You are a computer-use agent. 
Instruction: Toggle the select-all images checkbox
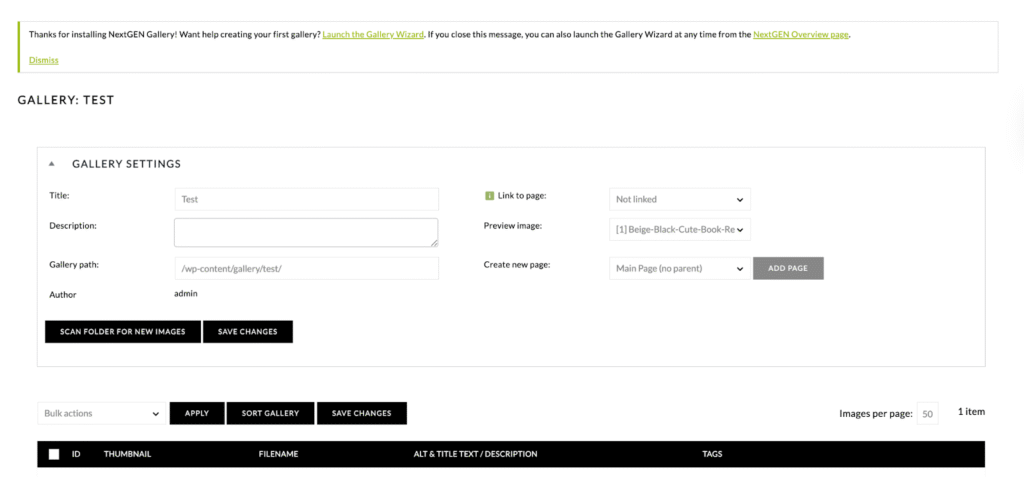click(x=54, y=454)
